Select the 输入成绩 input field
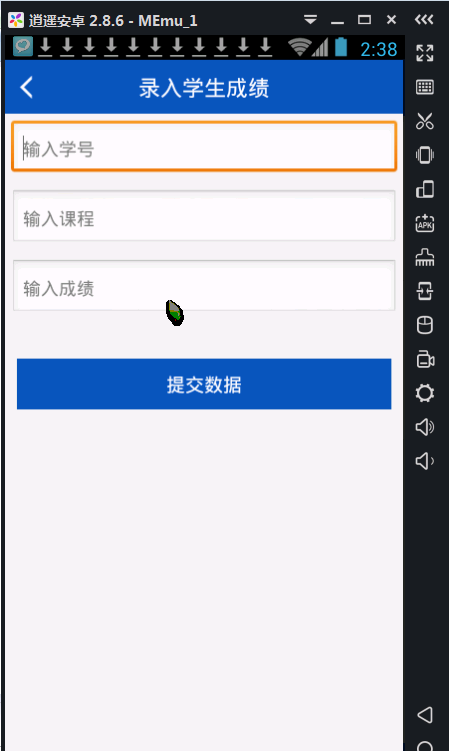Viewport: 449px width, 751px height. (204, 285)
